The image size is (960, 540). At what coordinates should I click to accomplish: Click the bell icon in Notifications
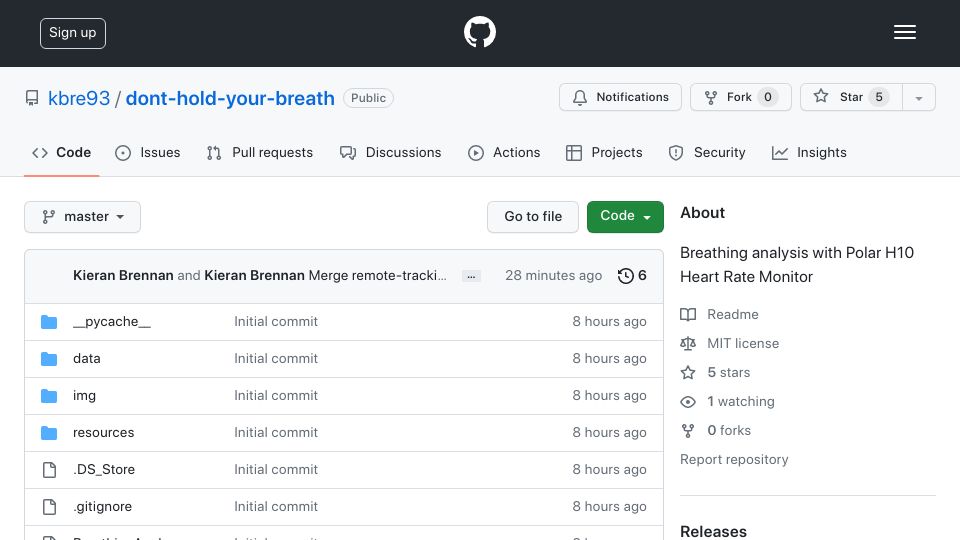click(580, 97)
